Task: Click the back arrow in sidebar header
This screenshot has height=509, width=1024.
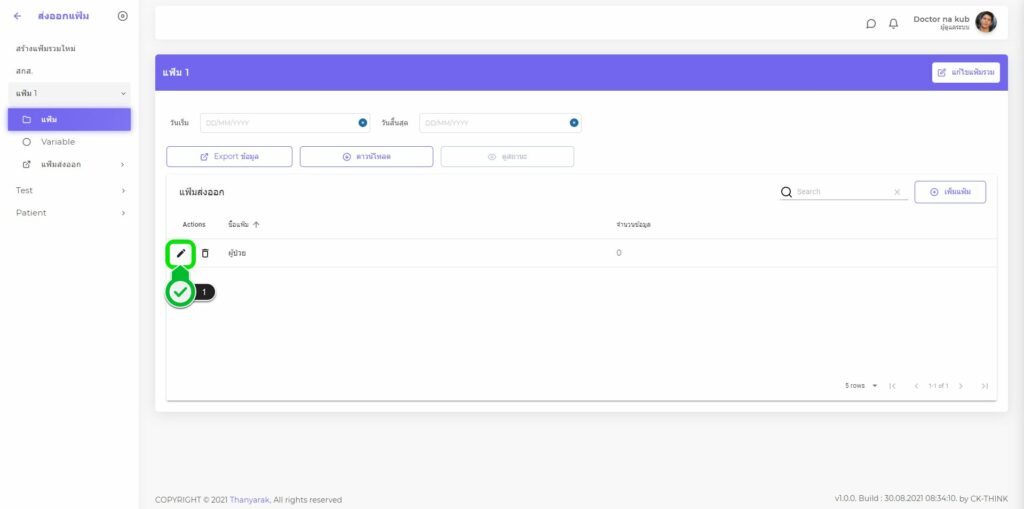Action: [17, 16]
